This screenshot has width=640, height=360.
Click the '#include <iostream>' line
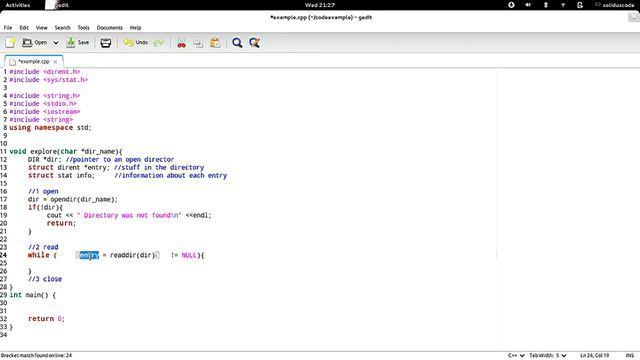point(45,111)
